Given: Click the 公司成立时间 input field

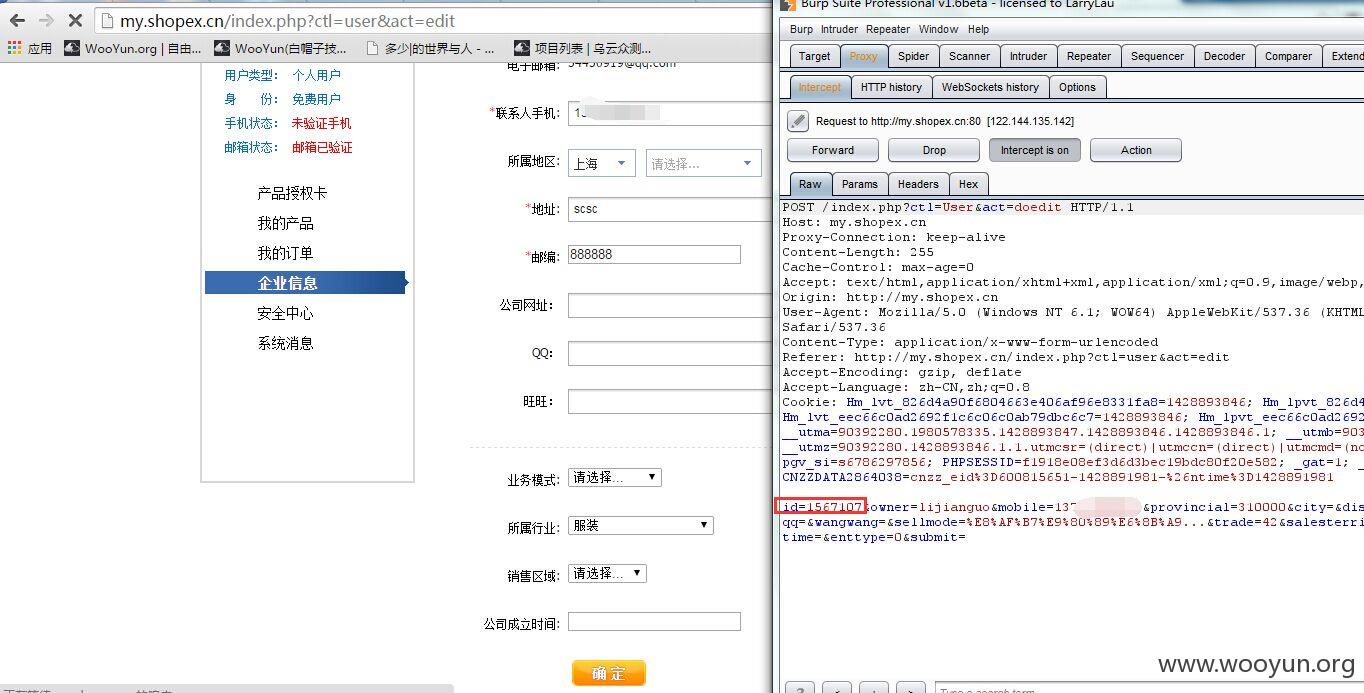Looking at the screenshot, I should (654, 622).
